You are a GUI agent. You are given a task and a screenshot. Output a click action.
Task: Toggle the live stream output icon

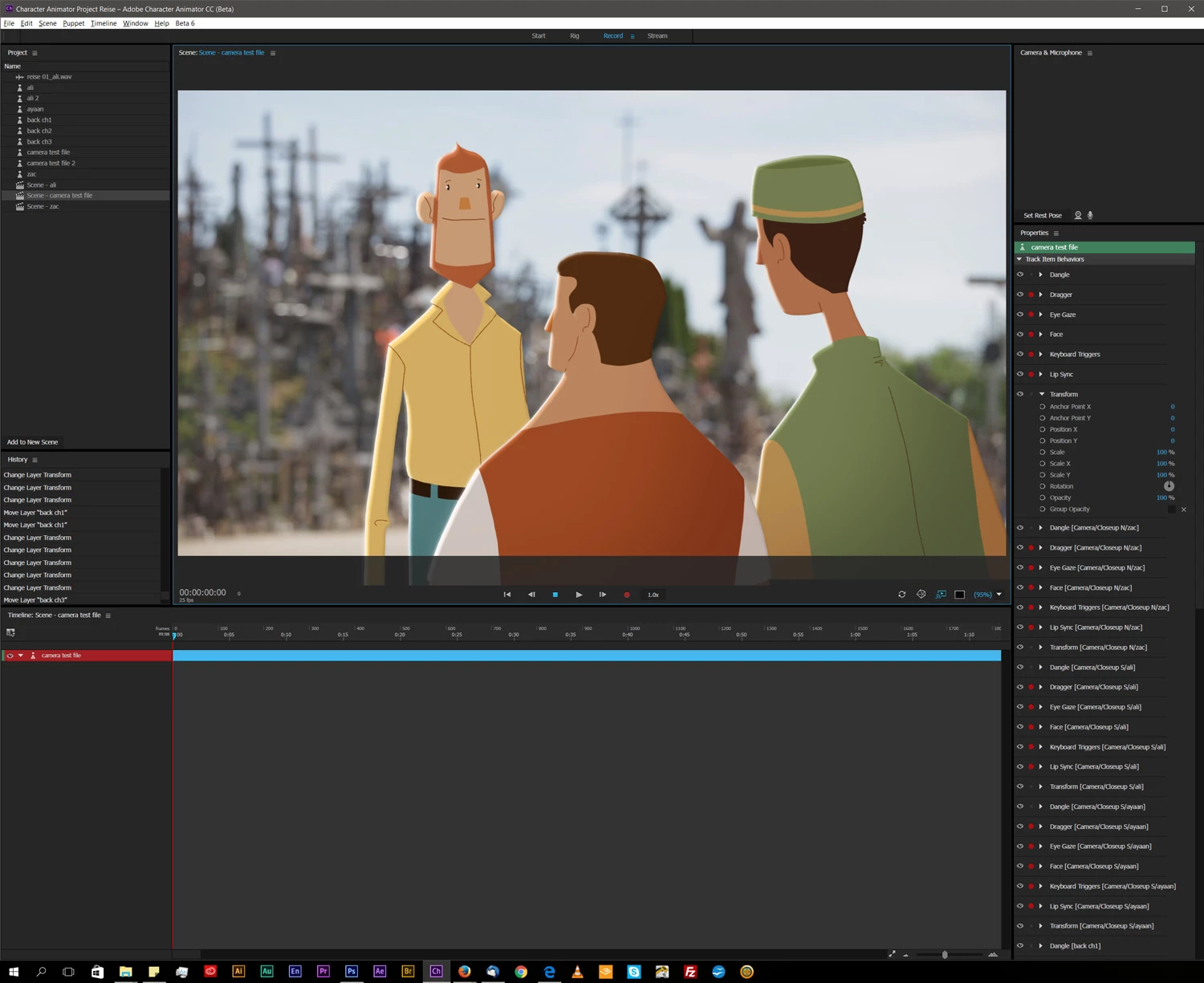click(x=941, y=595)
